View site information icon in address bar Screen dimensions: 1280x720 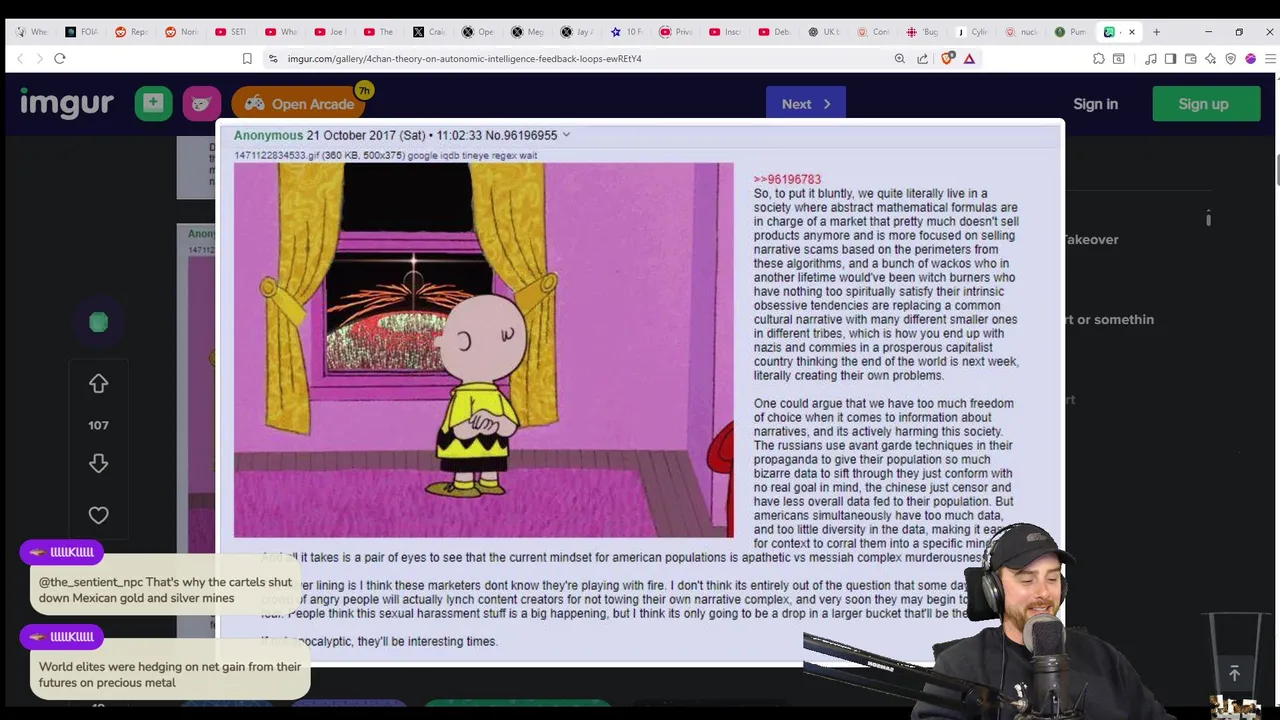pos(273,58)
